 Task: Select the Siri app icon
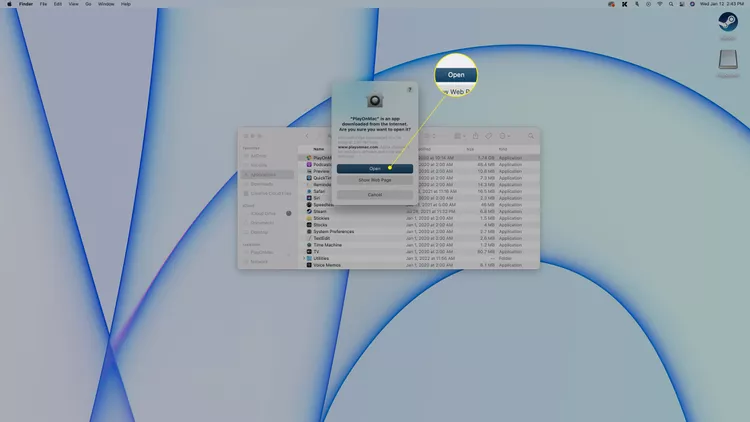coord(309,198)
